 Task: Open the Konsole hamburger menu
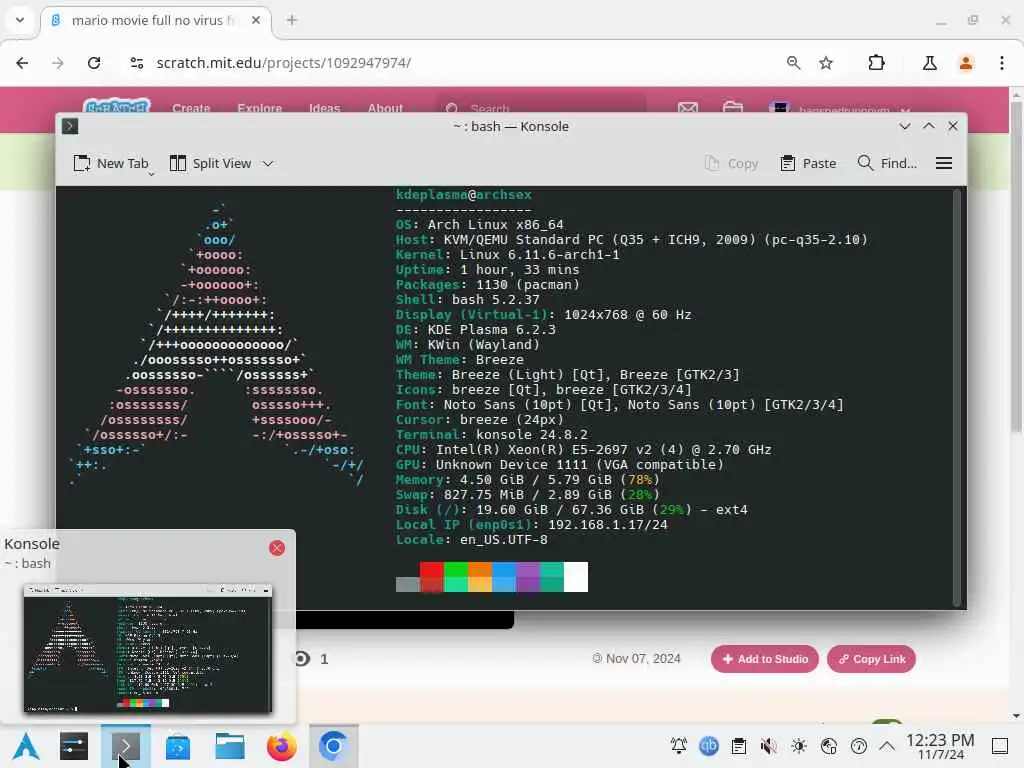(x=944, y=163)
